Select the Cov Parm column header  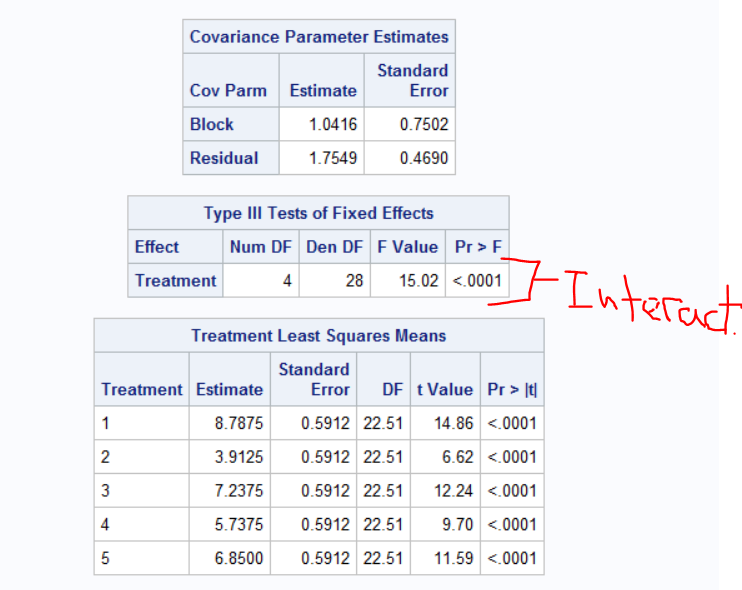click(228, 90)
